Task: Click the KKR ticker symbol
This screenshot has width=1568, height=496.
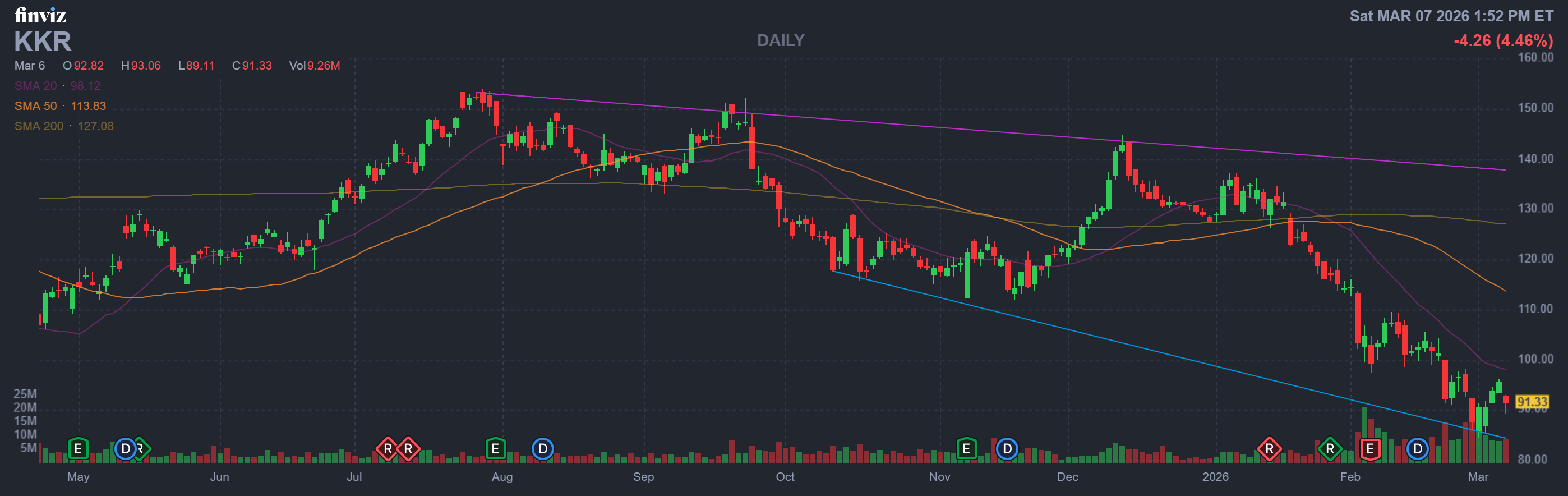Action: [x=43, y=42]
